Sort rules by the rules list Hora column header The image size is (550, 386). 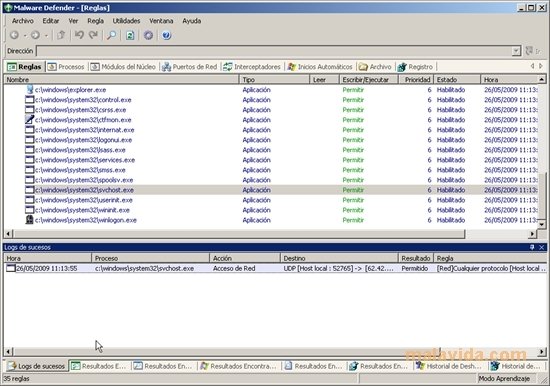(509, 80)
